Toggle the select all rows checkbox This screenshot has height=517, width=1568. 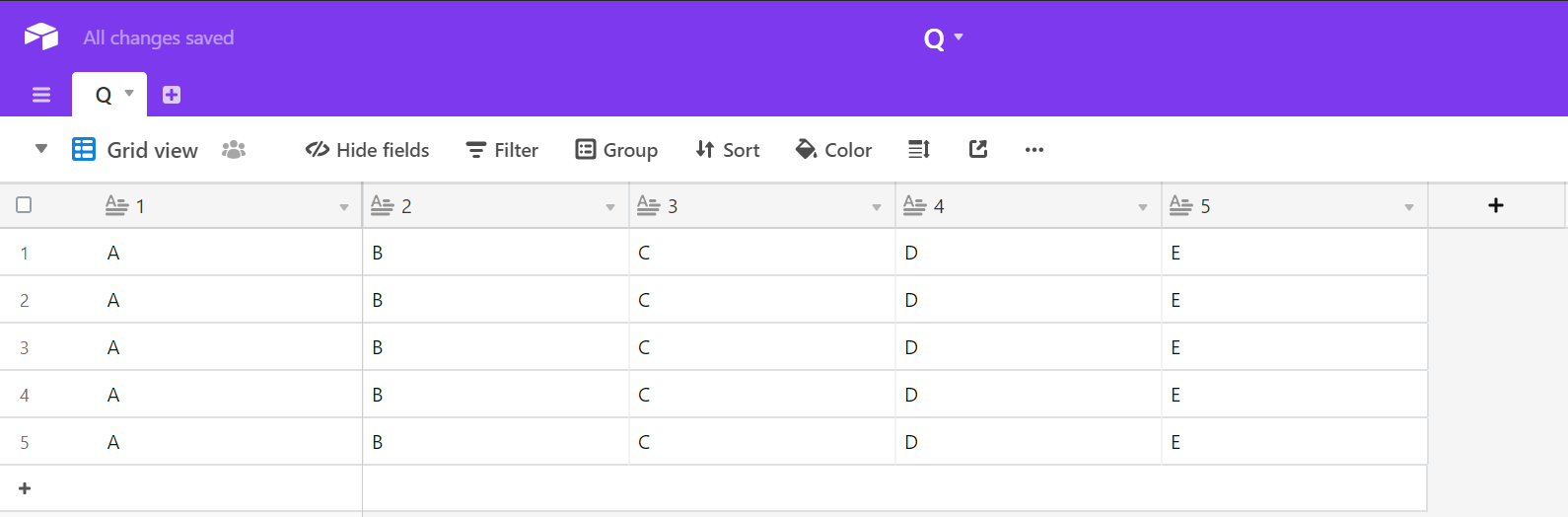click(x=24, y=205)
